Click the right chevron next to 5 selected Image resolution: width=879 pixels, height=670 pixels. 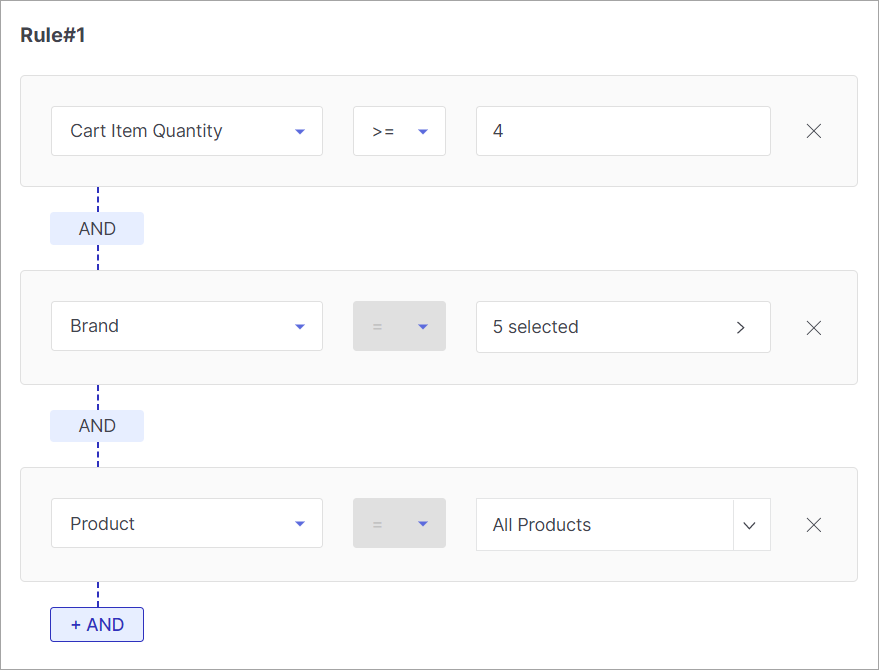pos(741,328)
